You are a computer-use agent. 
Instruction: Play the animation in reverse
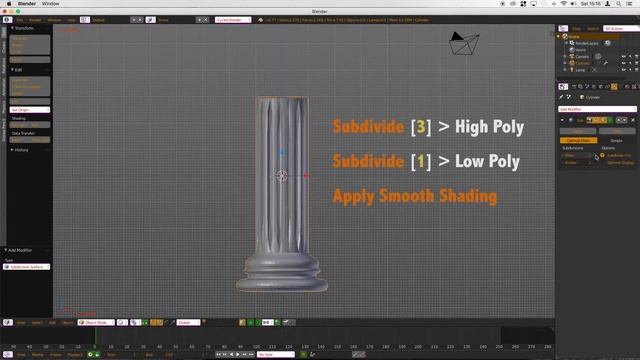231,354
